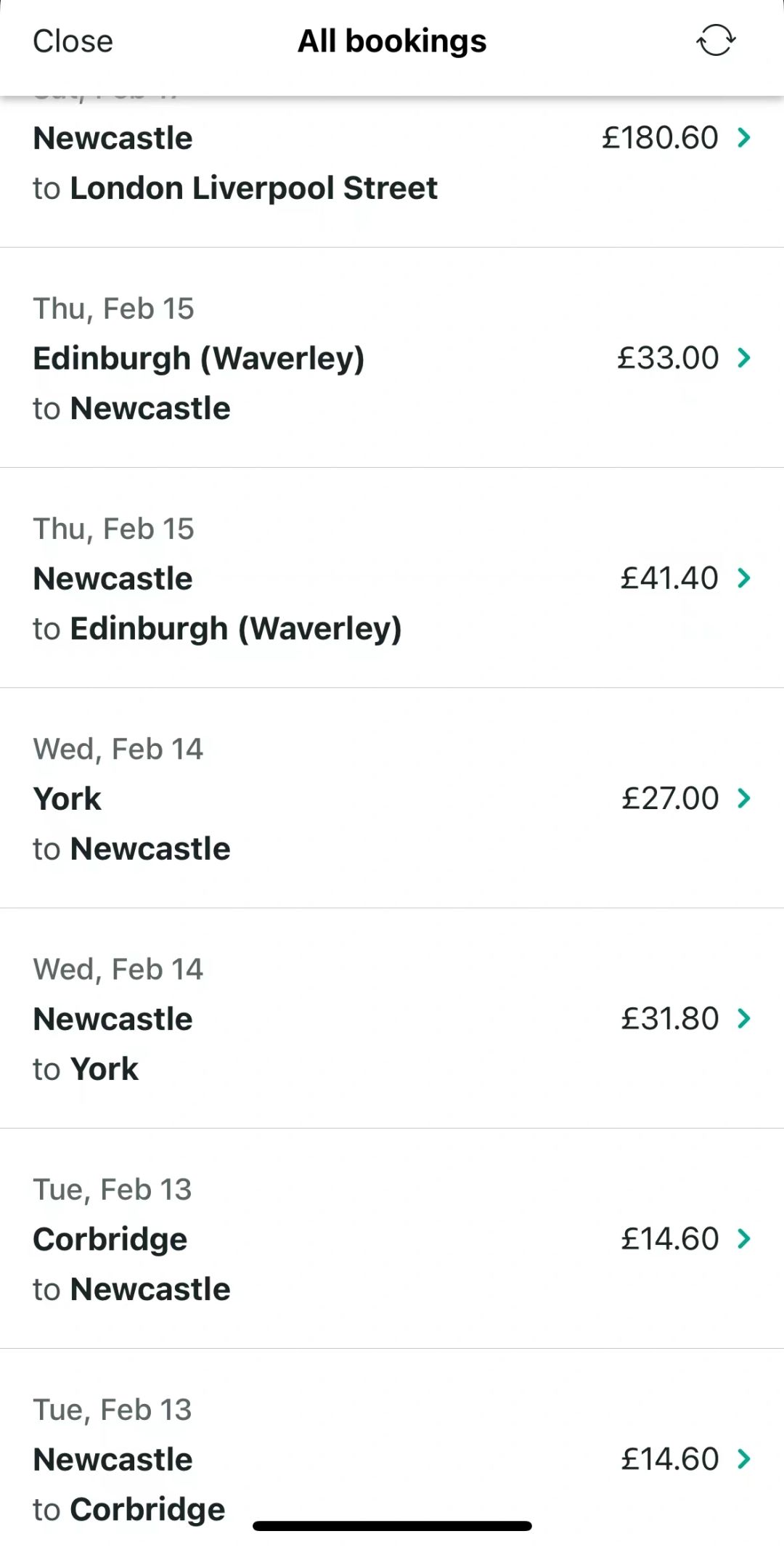This screenshot has width=784, height=1547.
Task: Open the Corbridge to Newcastle chevron
Action: coord(744,1238)
